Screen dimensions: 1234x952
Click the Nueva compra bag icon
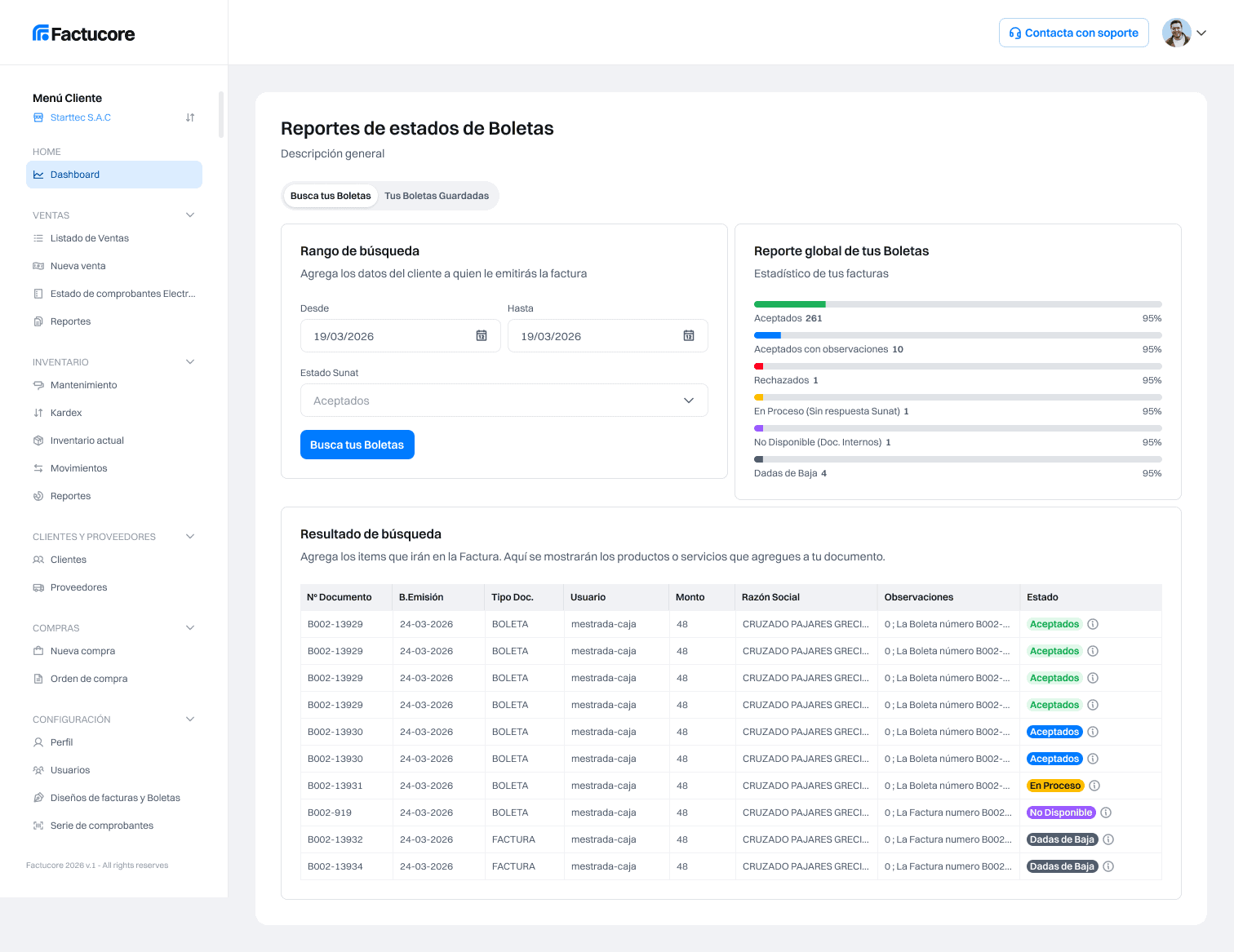[x=38, y=651]
